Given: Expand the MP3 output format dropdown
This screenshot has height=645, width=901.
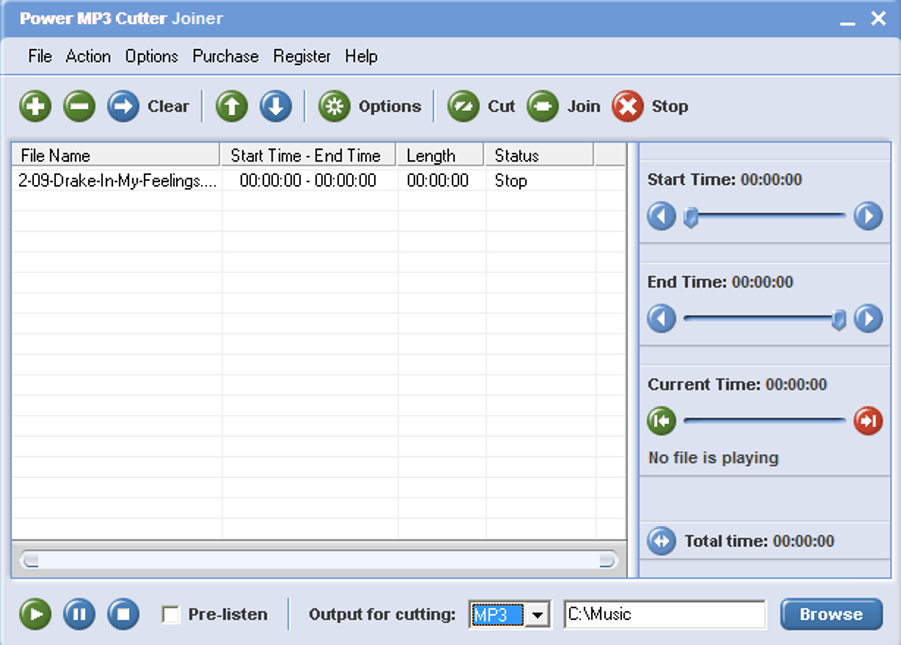Looking at the screenshot, I should click(538, 615).
